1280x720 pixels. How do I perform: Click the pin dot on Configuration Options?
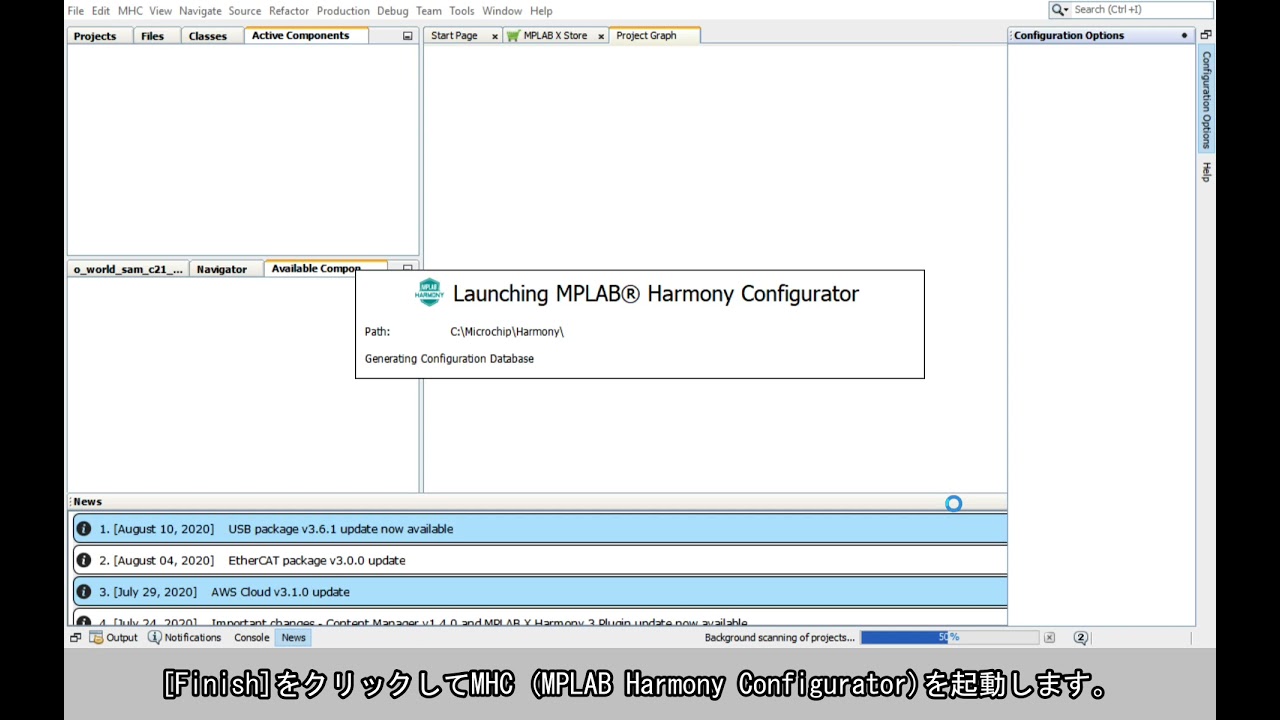1185,36
